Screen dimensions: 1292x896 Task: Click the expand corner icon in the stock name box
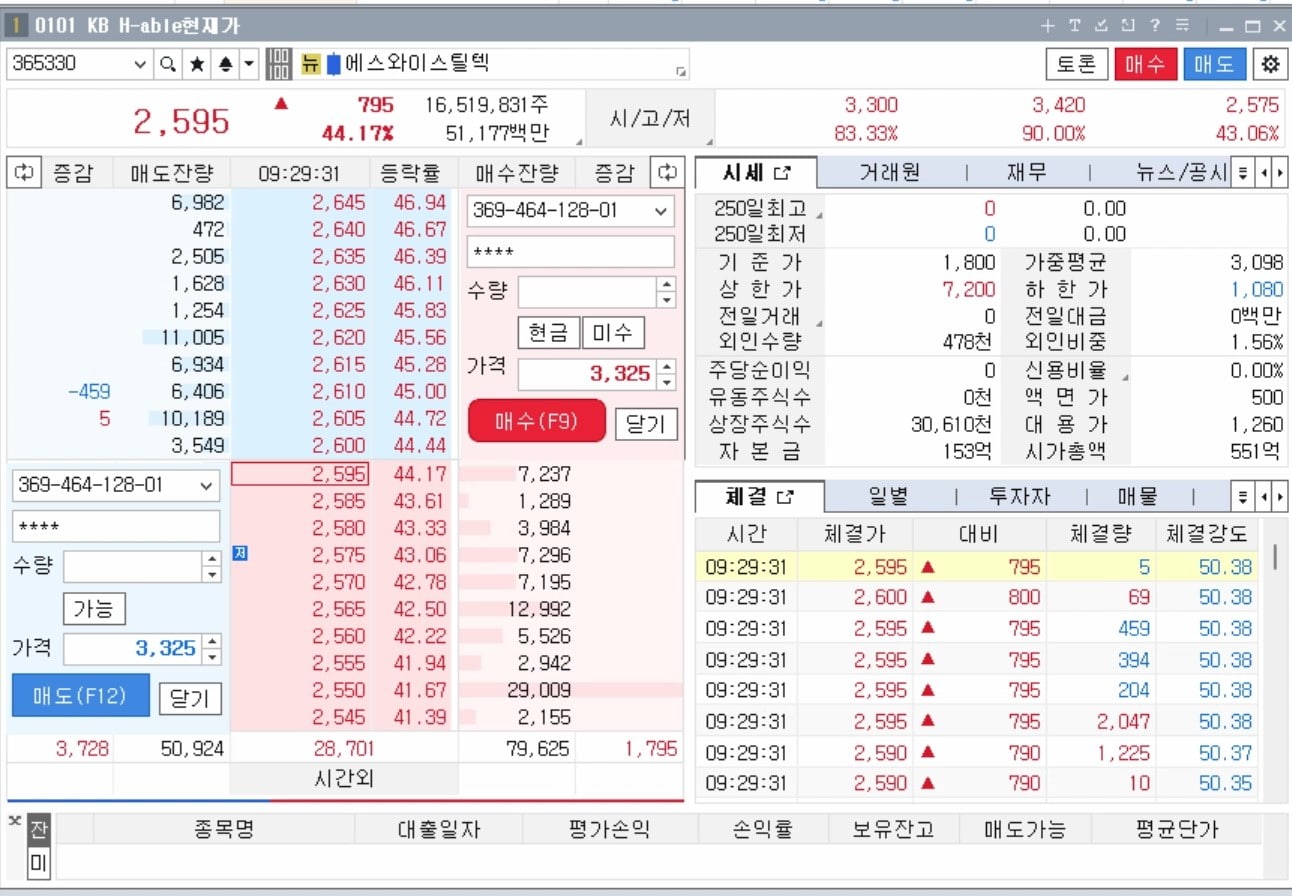(681, 72)
